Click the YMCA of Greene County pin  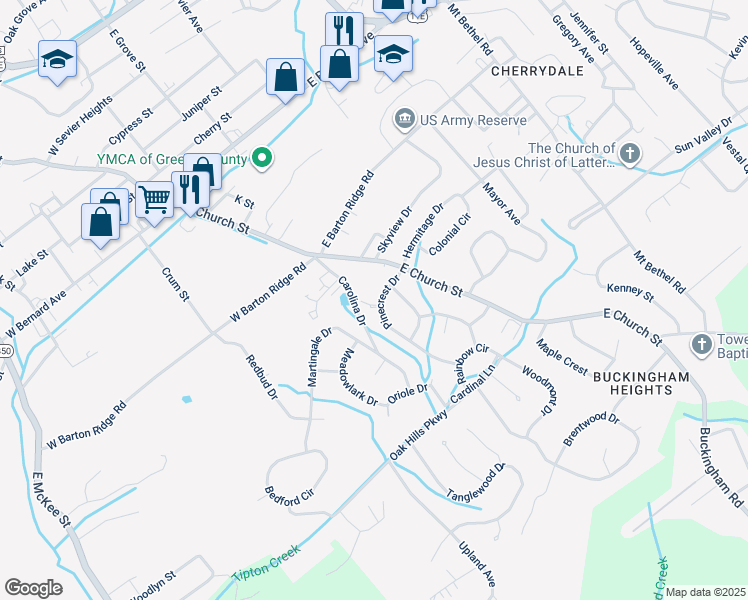point(261,159)
